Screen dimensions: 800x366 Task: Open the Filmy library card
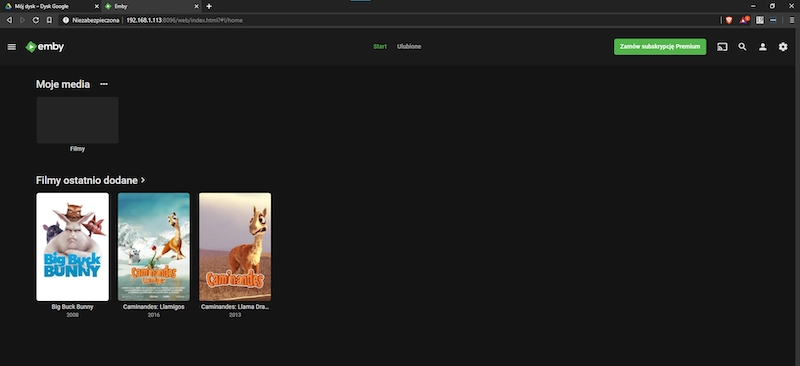coord(78,120)
